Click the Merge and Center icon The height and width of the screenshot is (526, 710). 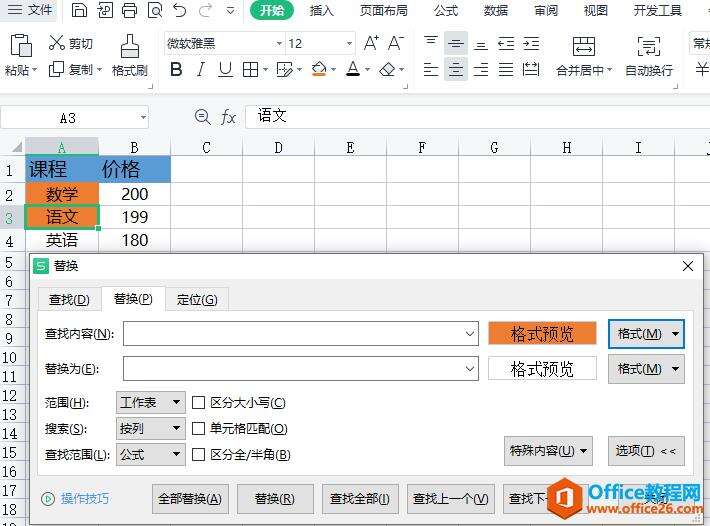[583, 46]
